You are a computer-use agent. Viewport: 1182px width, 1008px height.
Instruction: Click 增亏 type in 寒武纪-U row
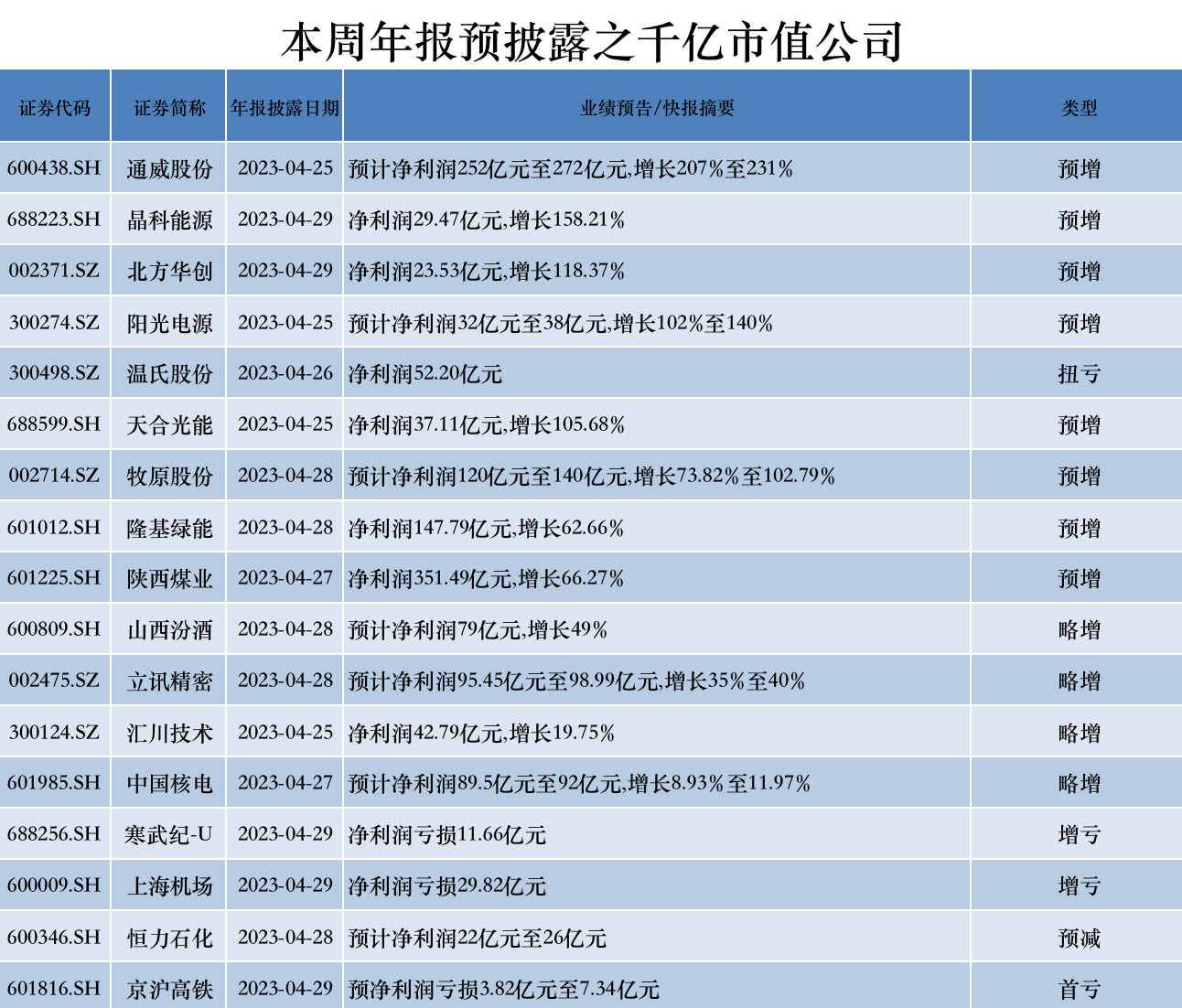click(1079, 834)
